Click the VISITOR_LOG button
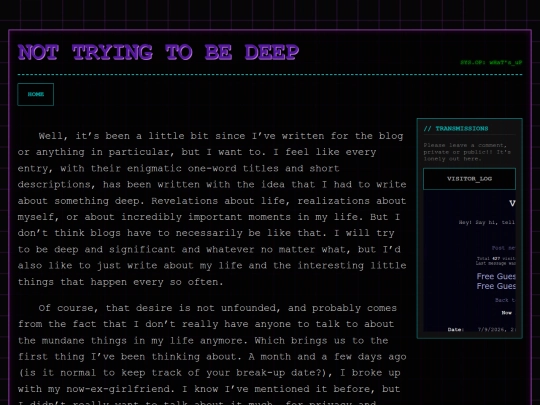The image size is (540, 405). [469, 179]
